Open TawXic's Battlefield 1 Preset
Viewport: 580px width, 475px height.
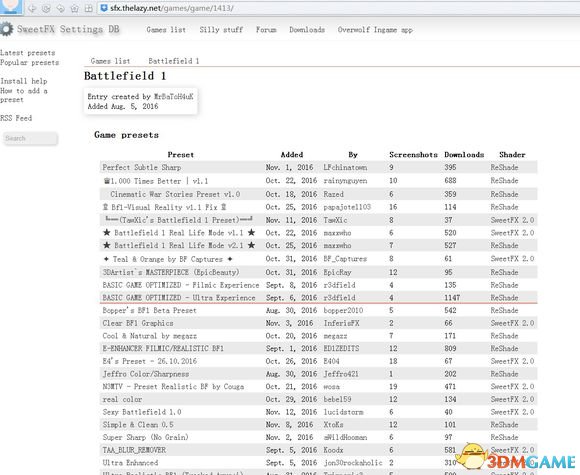179,220
